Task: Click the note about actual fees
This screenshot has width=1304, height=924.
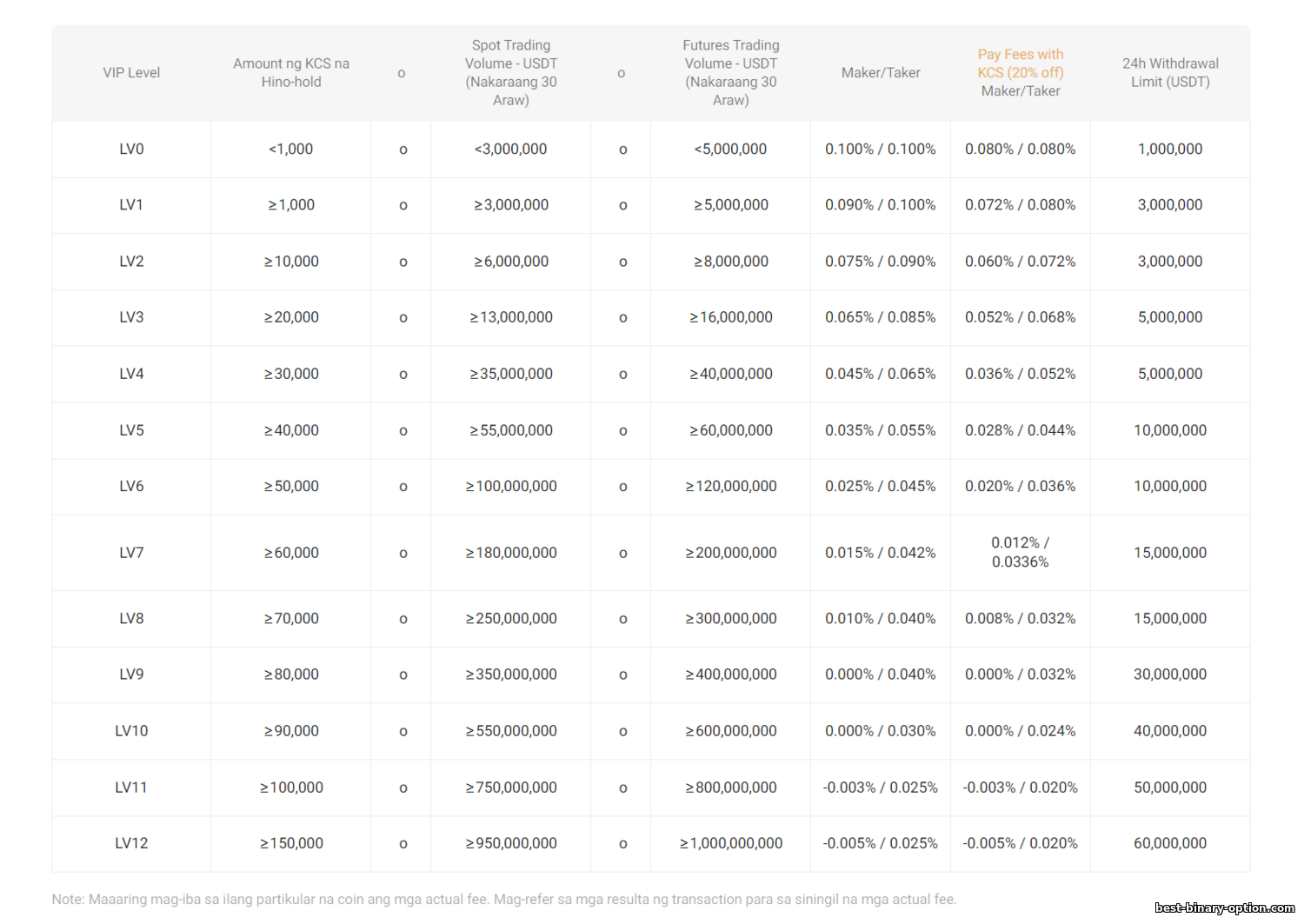Action: (x=504, y=900)
